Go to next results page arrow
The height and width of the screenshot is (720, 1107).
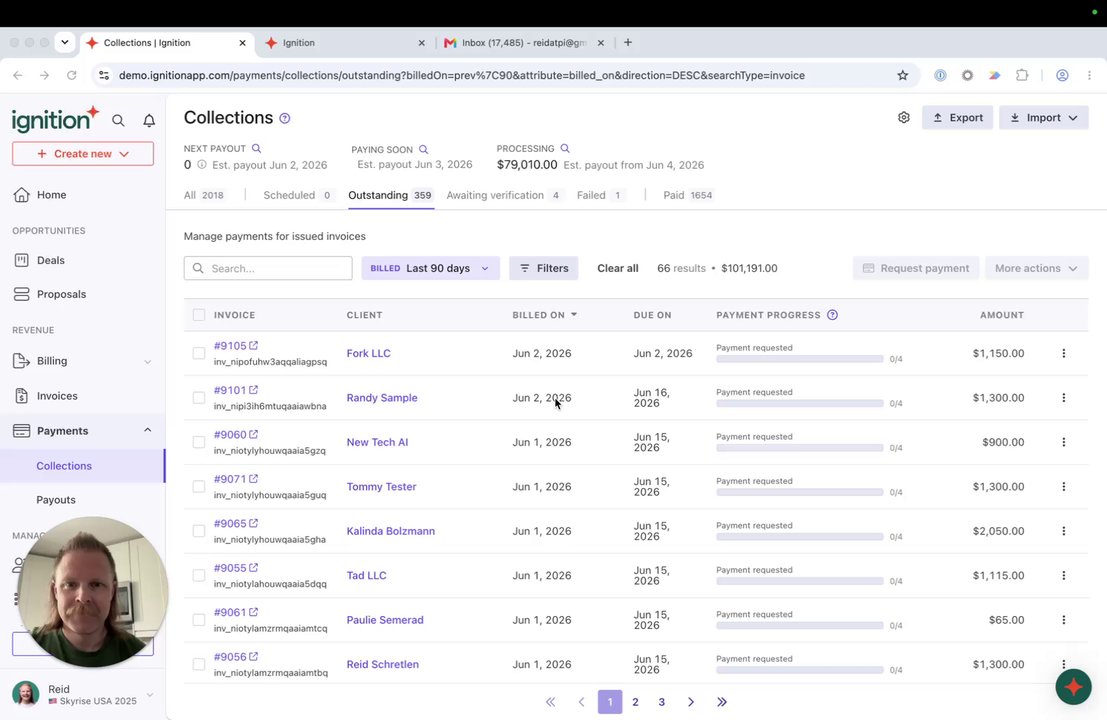[690, 702]
